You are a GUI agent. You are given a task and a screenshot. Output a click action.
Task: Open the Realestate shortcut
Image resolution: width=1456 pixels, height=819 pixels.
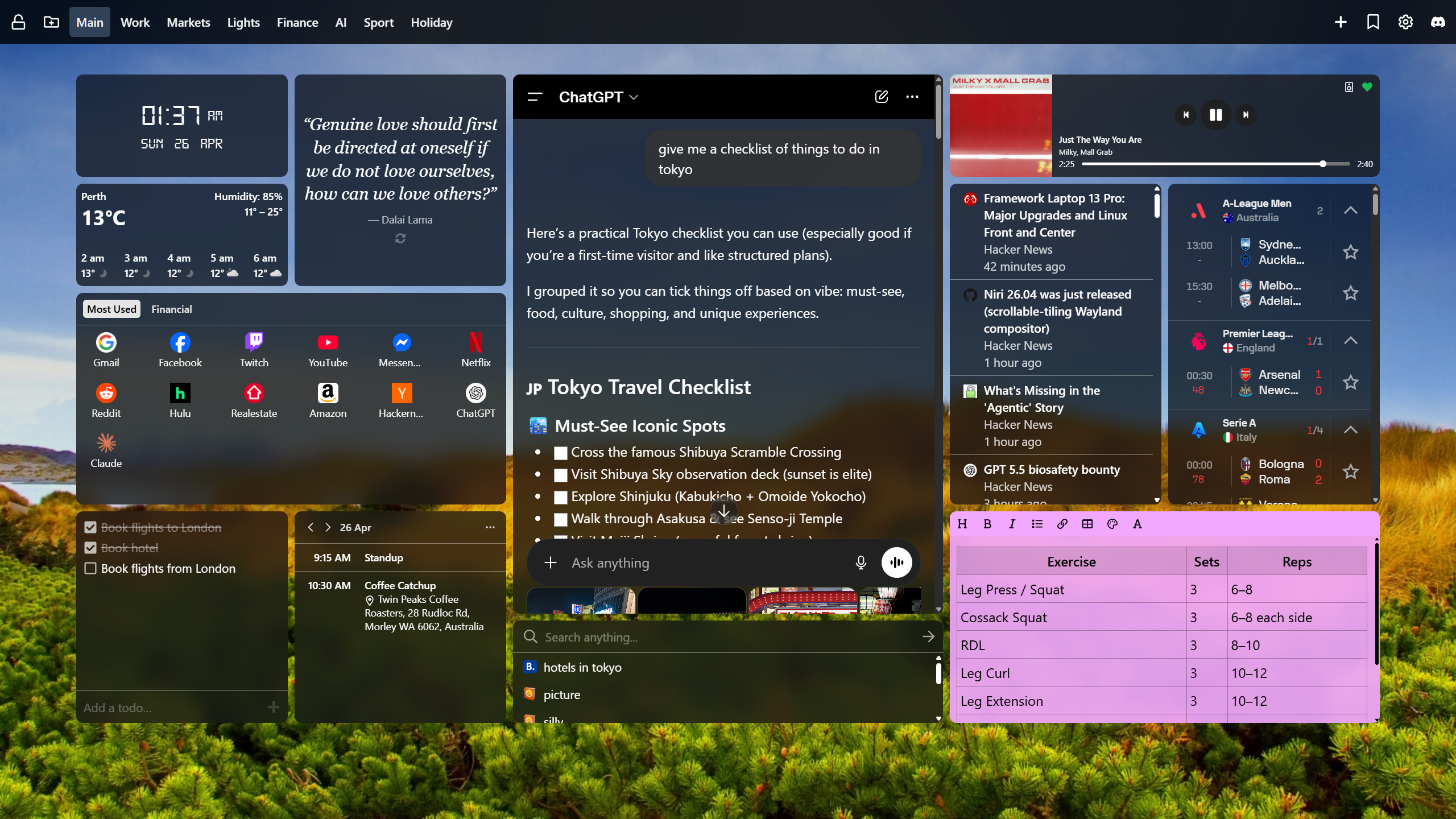tap(254, 400)
